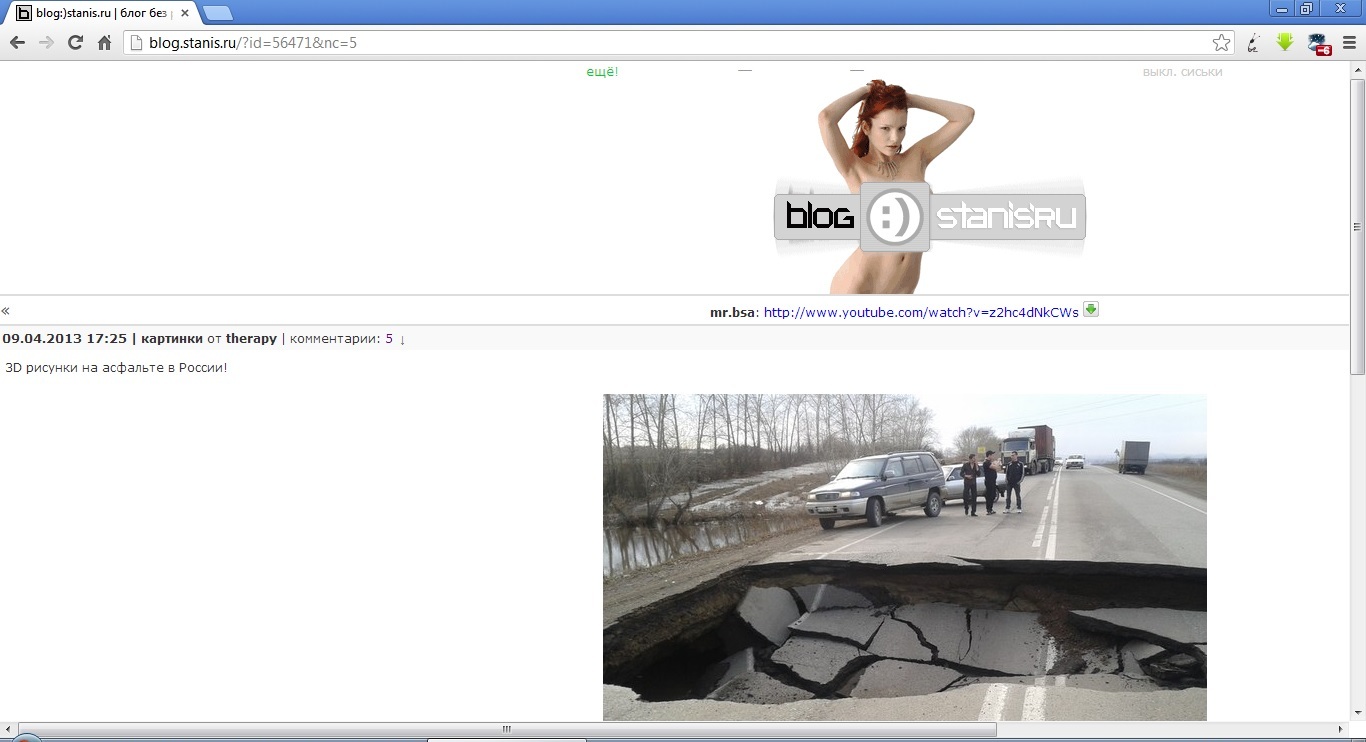Click inside the address bar
This screenshot has height=742, width=1366.
(400, 43)
